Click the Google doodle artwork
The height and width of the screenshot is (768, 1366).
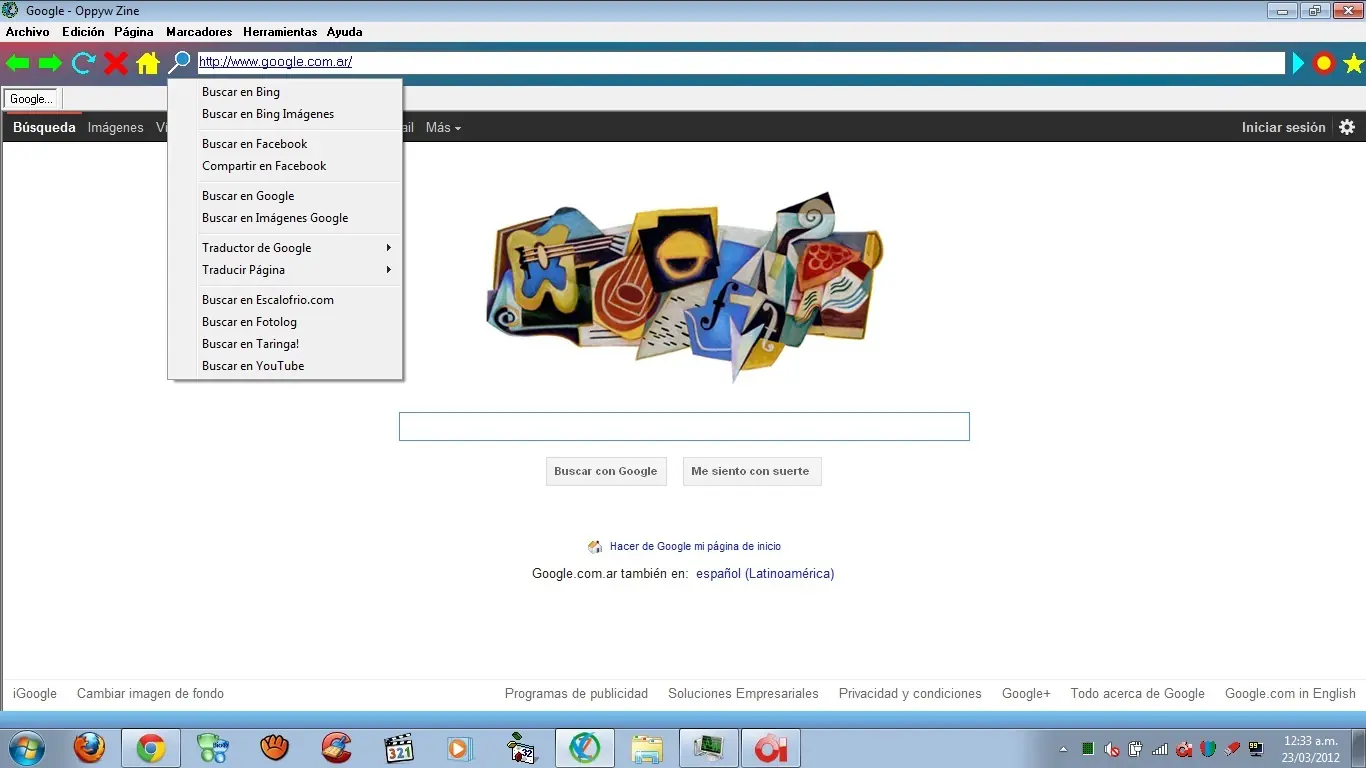click(685, 285)
